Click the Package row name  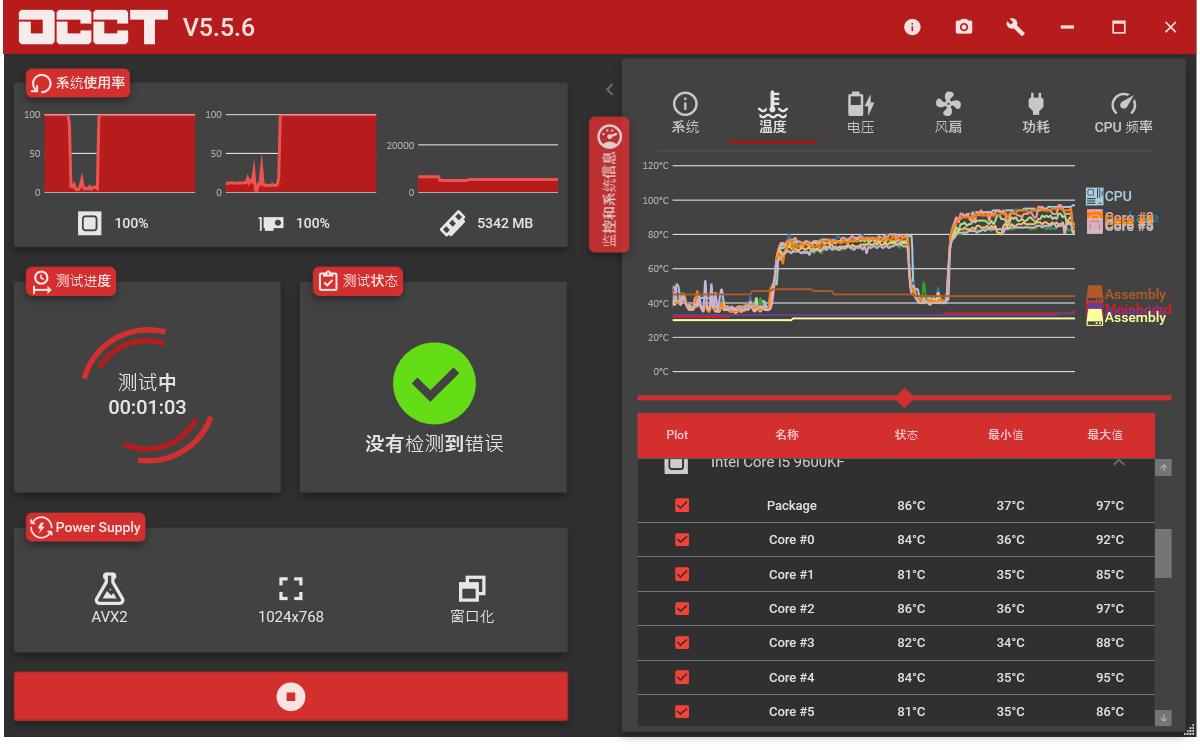coord(792,506)
